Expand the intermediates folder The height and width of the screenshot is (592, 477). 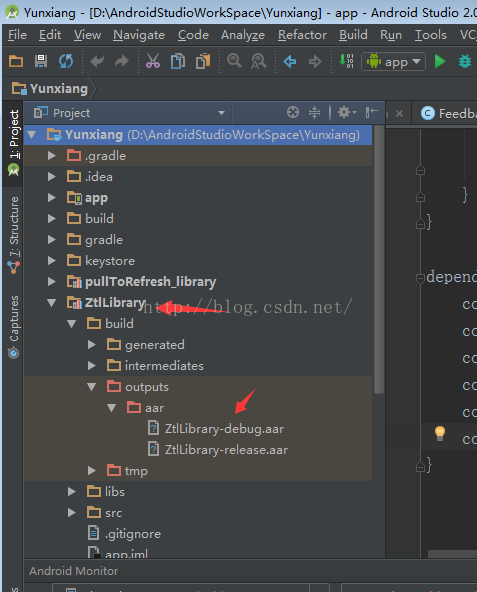[91, 365]
